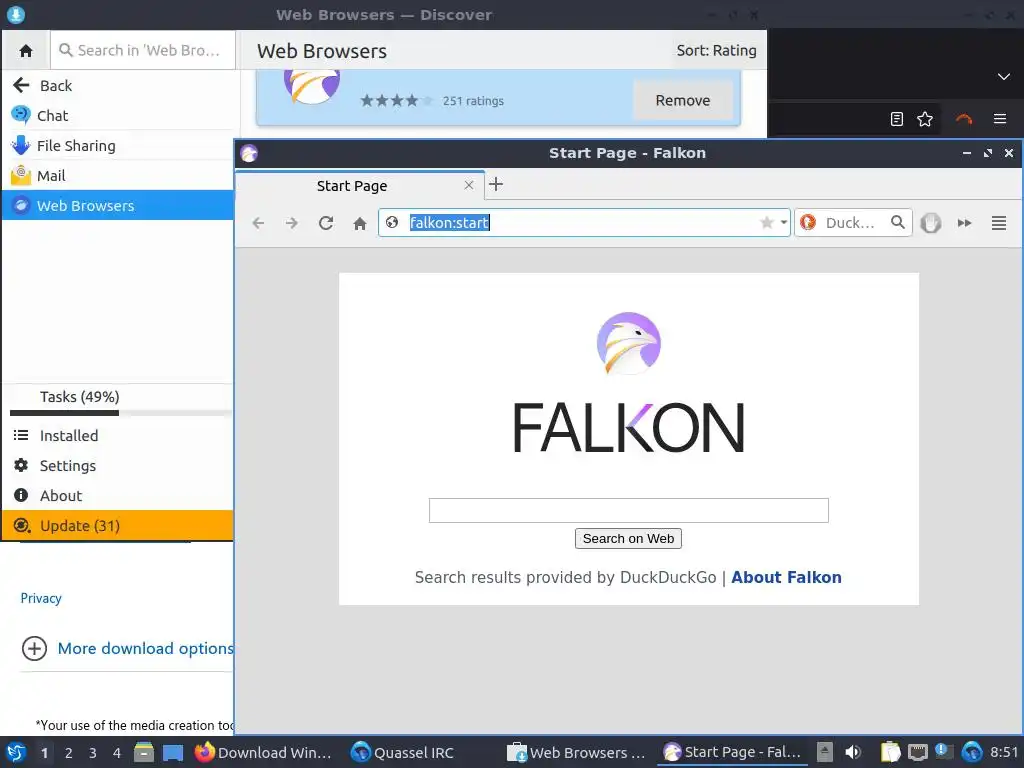
Task: Open a new tab in Falkon
Action: pyautogui.click(x=496, y=185)
